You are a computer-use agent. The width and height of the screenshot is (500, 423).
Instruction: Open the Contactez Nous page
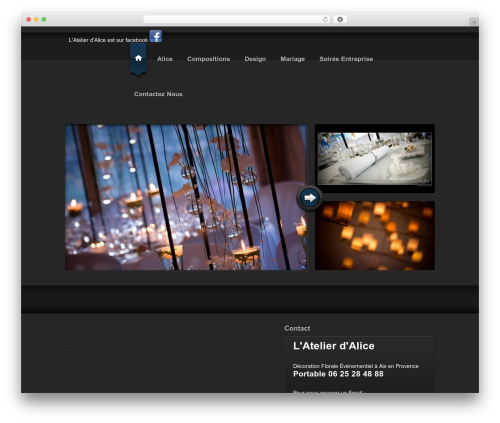(x=158, y=94)
